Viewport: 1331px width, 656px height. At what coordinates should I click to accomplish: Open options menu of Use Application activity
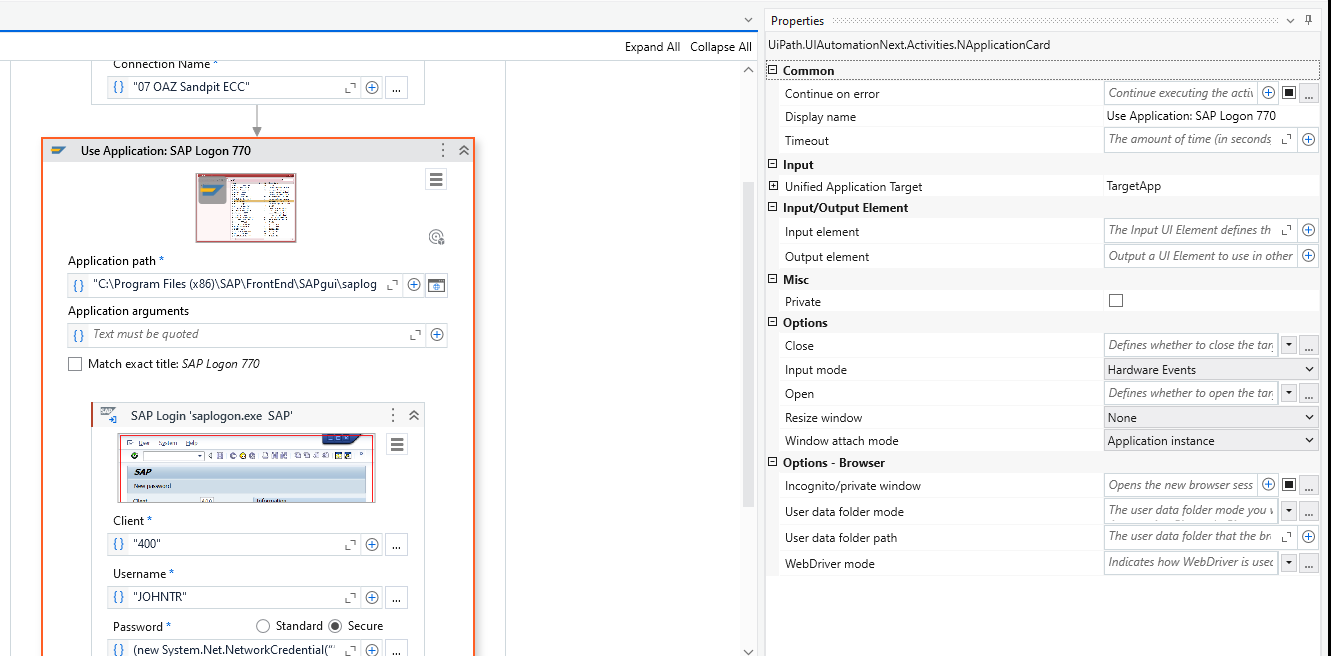(x=443, y=150)
